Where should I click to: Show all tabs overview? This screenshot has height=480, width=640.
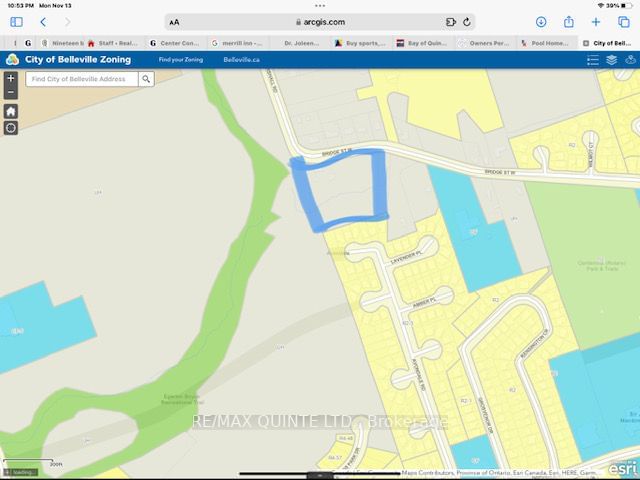(624, 21)
